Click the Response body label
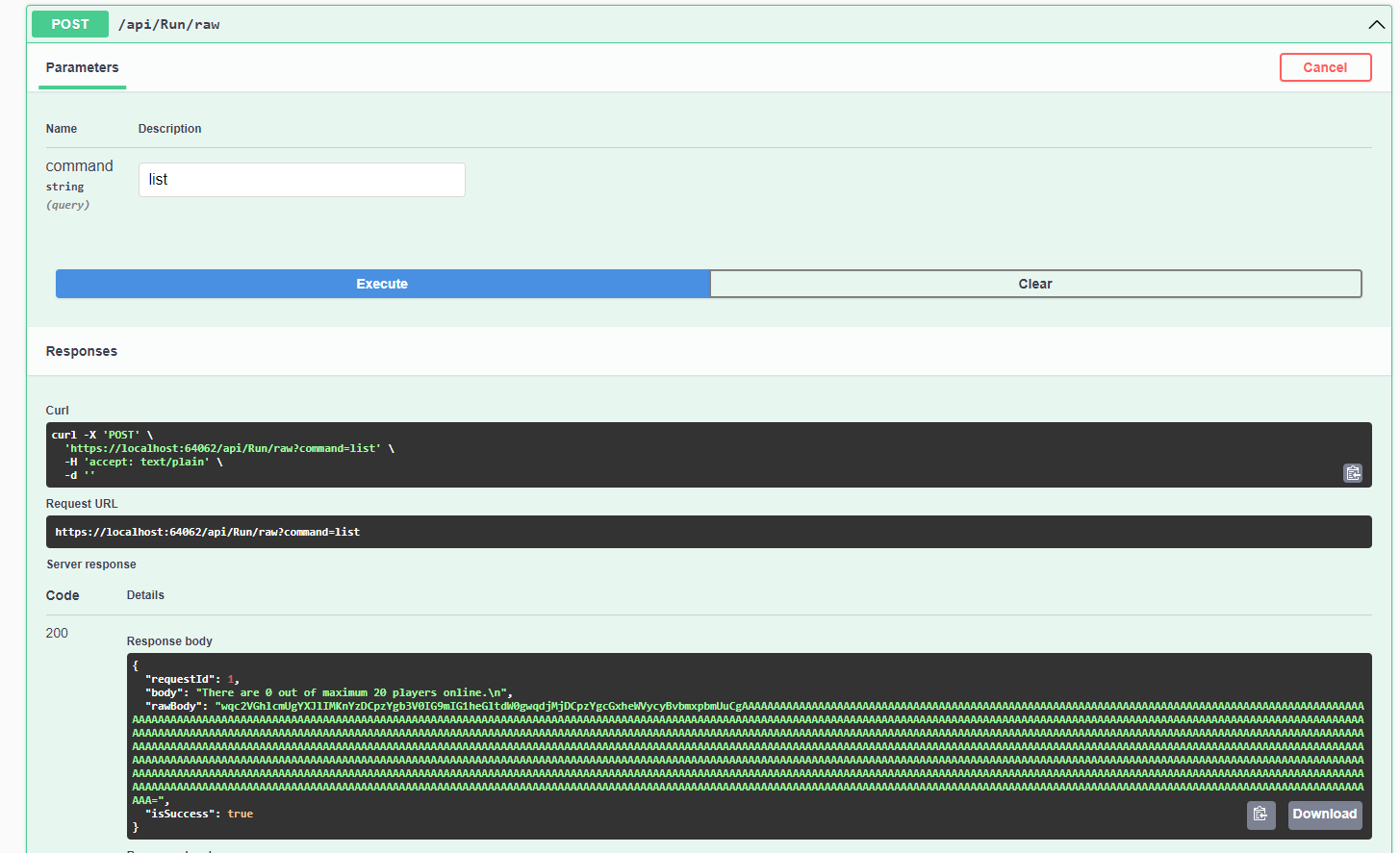 169,640
